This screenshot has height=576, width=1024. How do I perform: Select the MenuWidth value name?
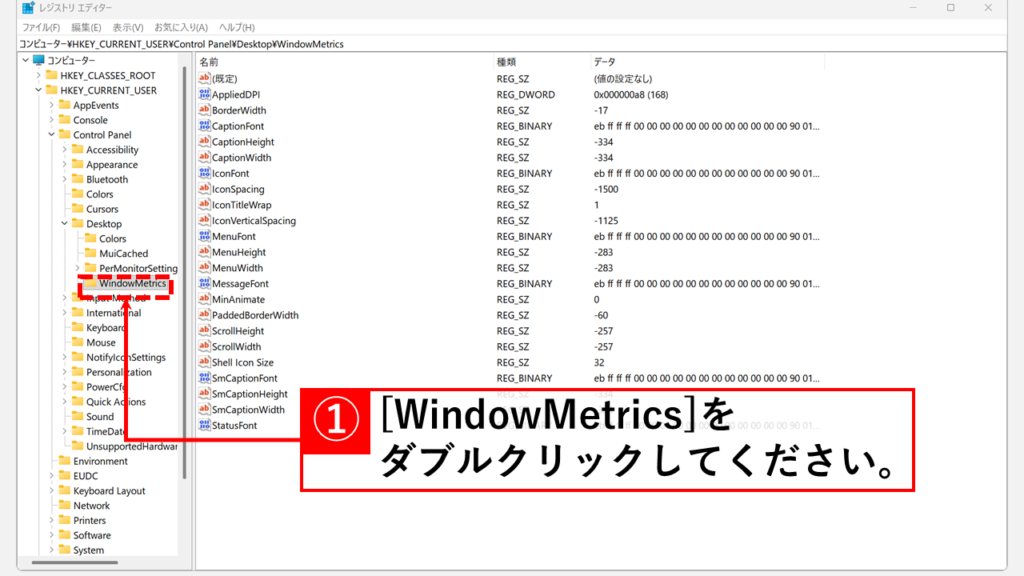237,268
